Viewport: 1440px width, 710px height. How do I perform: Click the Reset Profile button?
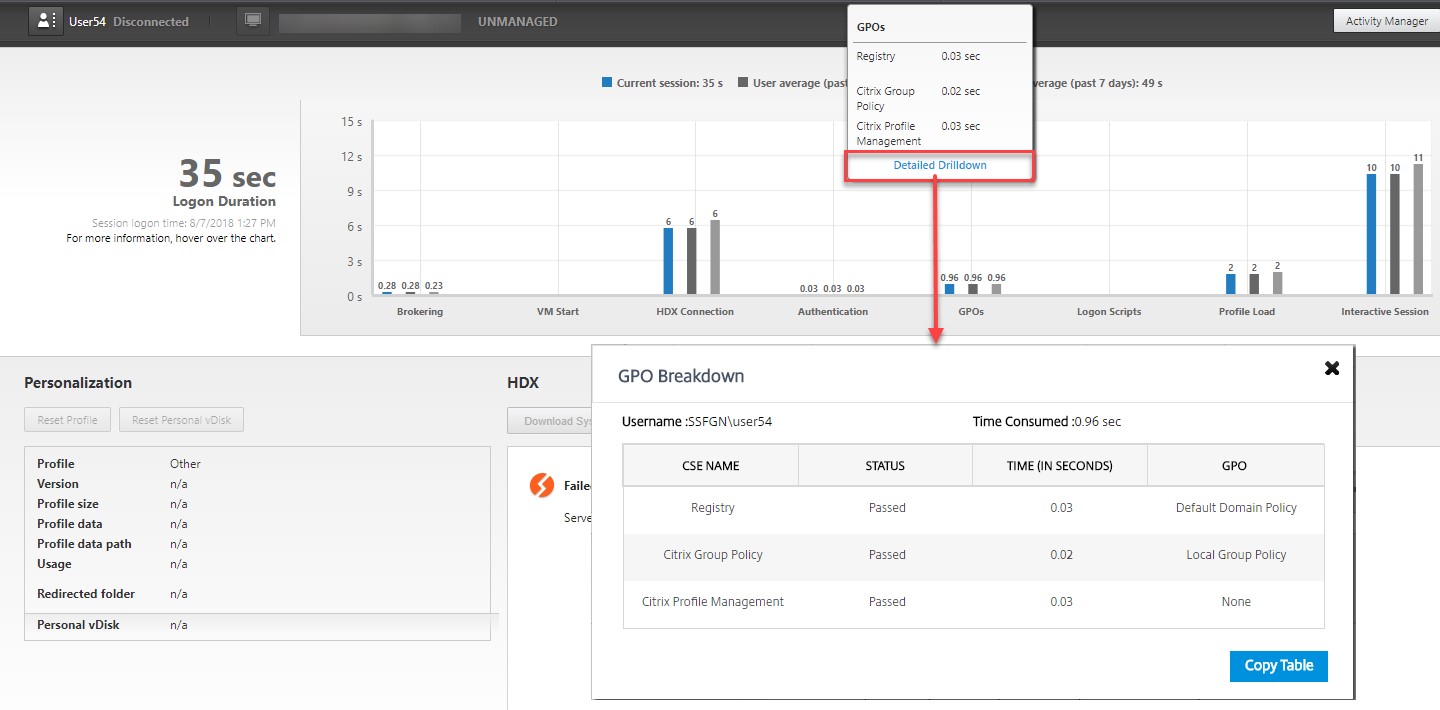(x=67, y=420)
